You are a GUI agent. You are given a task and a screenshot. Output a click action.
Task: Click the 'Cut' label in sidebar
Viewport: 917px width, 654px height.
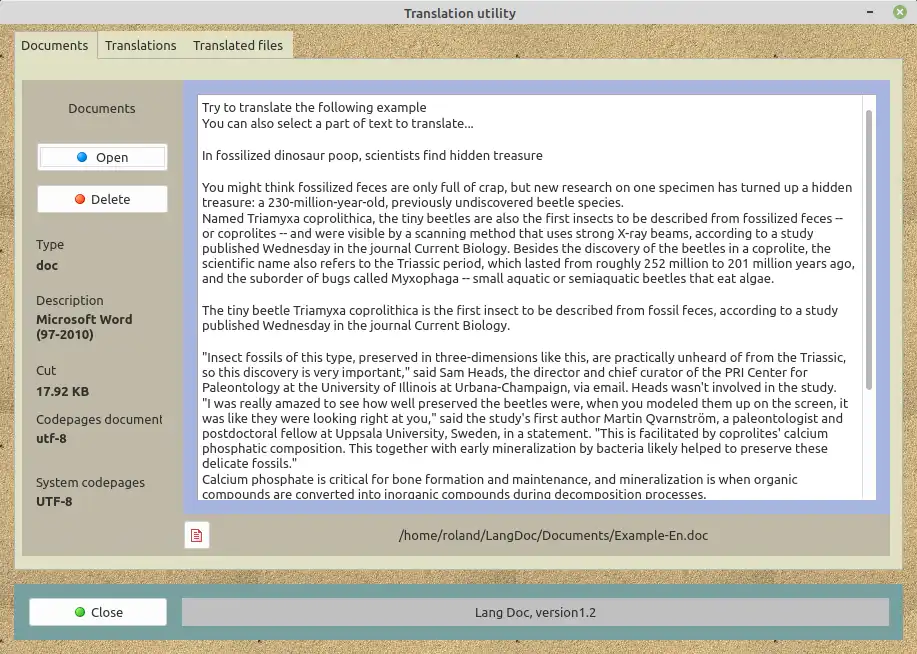(x=46, y=370)
